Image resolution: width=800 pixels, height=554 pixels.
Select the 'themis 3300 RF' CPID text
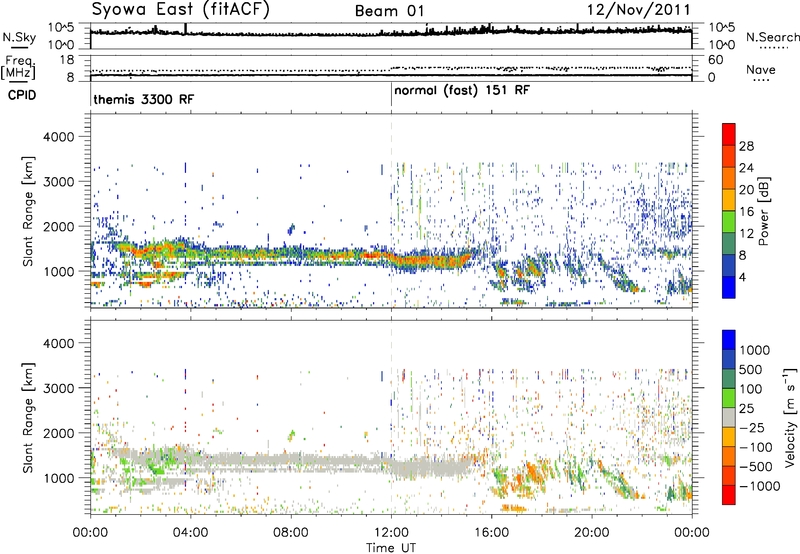tap(143, 99)
